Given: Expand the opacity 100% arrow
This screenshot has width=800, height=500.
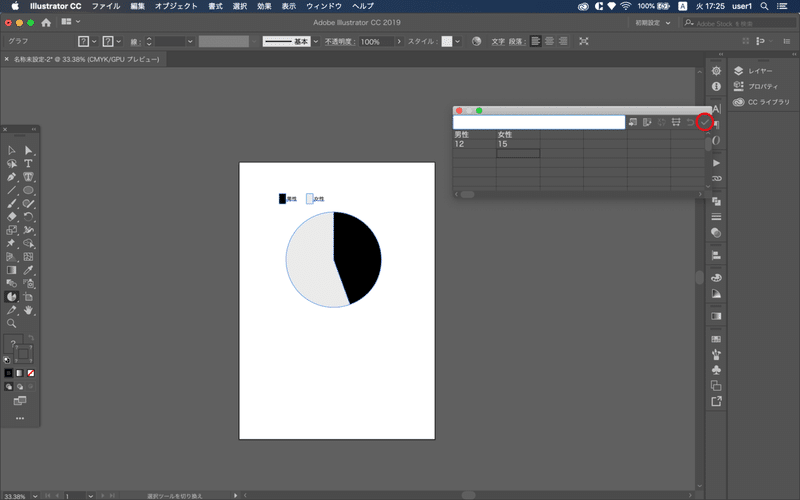Looking at the screenshot, I should 399,41.
